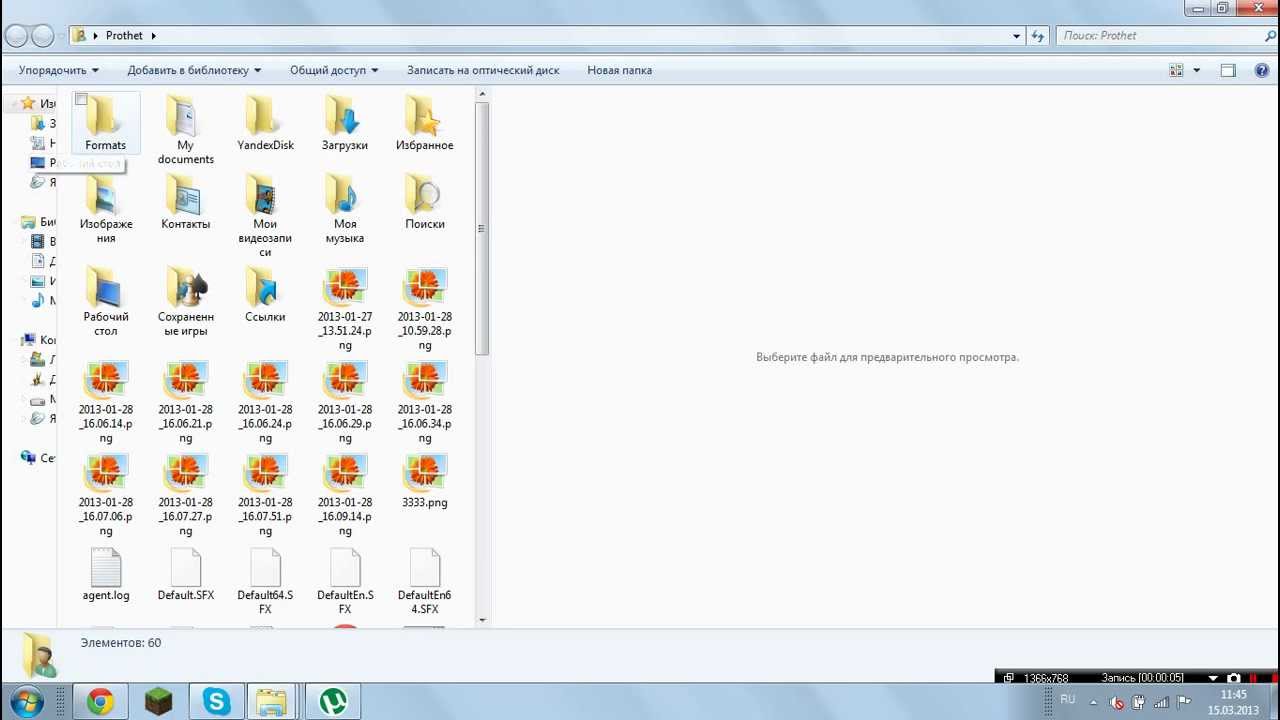
Task: Select the agent.log file
Action: tap(105, 573)
